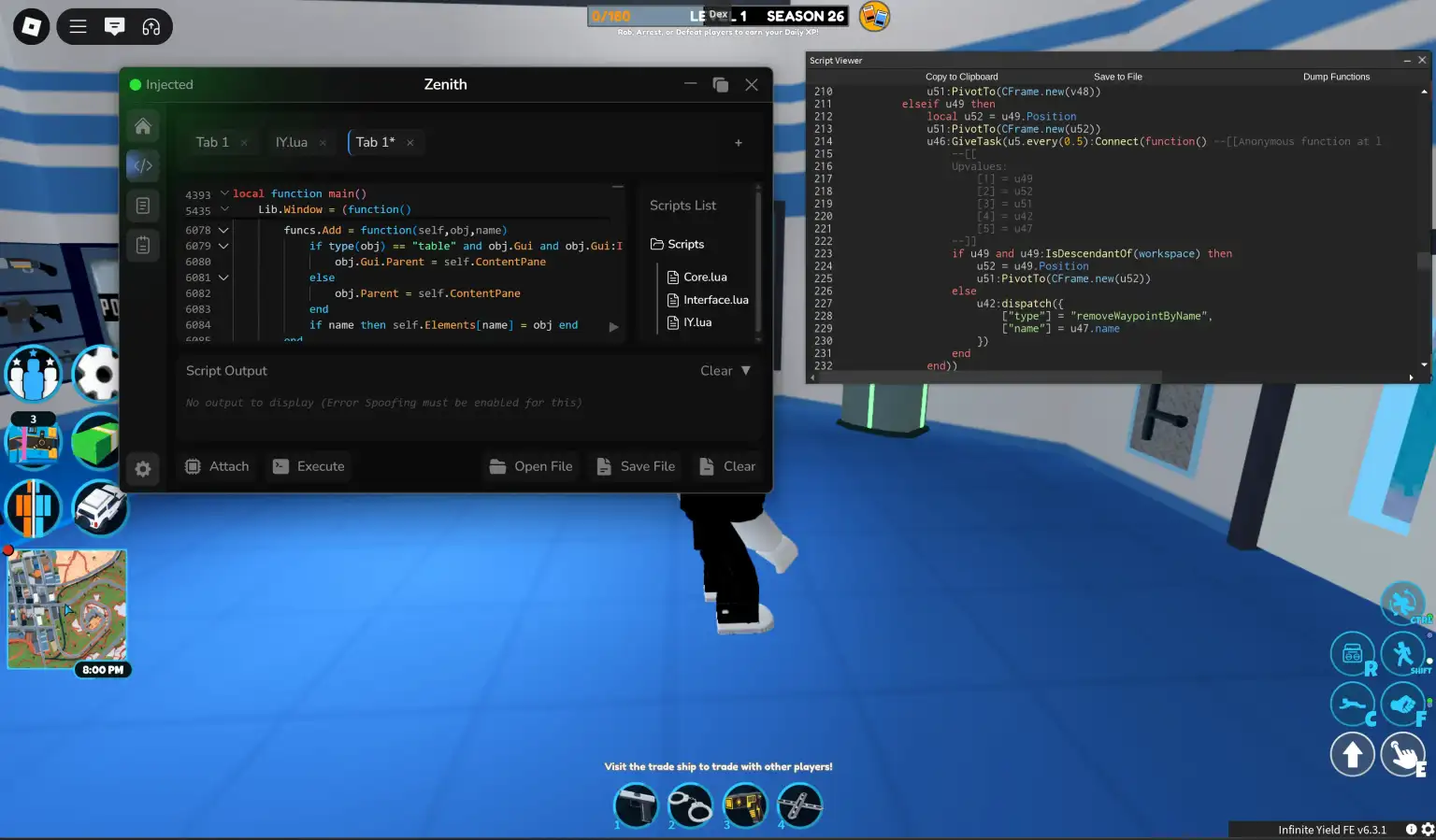Switch to the Tab 1 editor tab
This screenshot has height=840, width=1436.
pos(212,142)
